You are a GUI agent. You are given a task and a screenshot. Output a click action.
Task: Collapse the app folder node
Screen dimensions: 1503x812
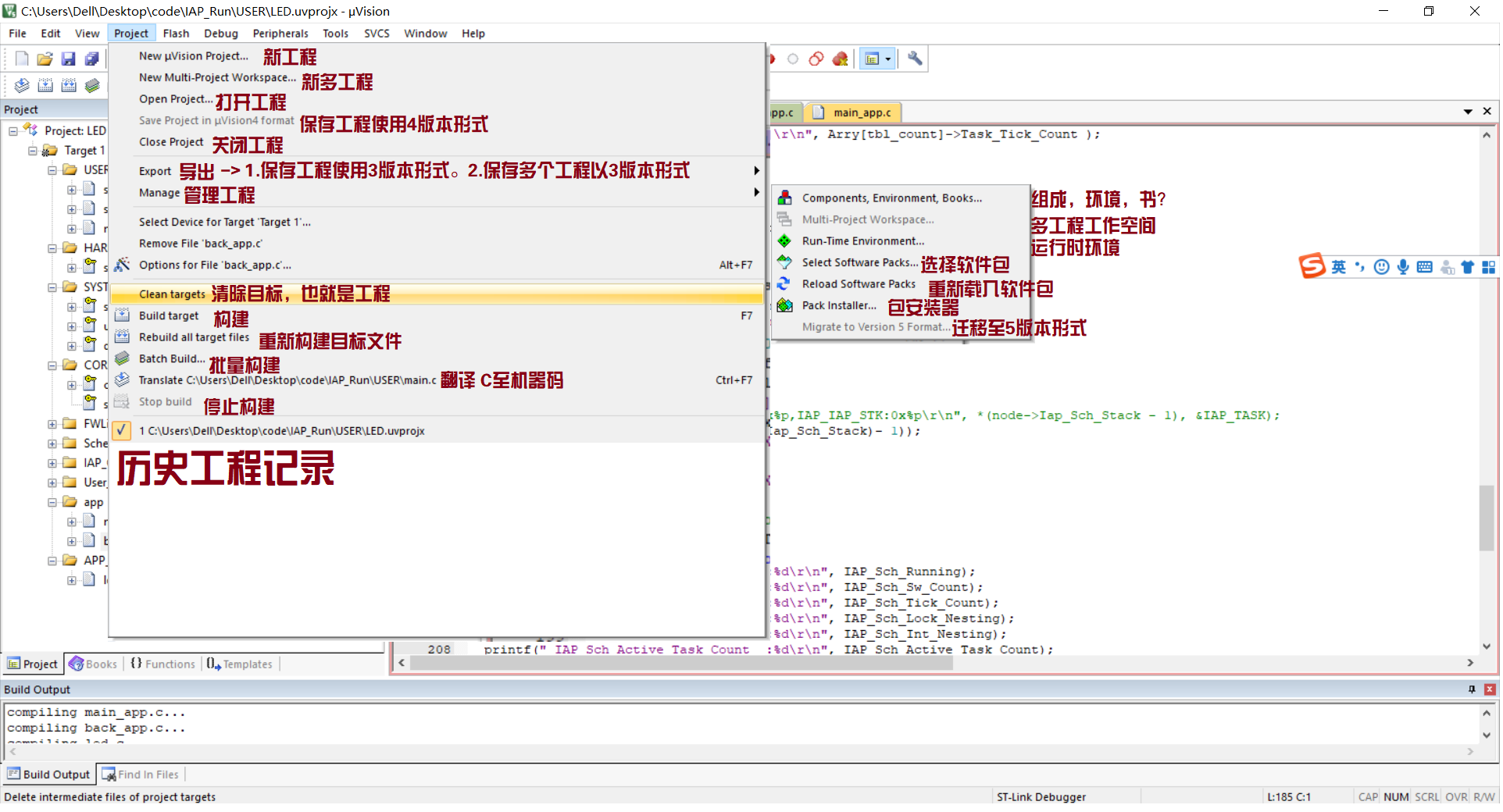pos(52,502)
